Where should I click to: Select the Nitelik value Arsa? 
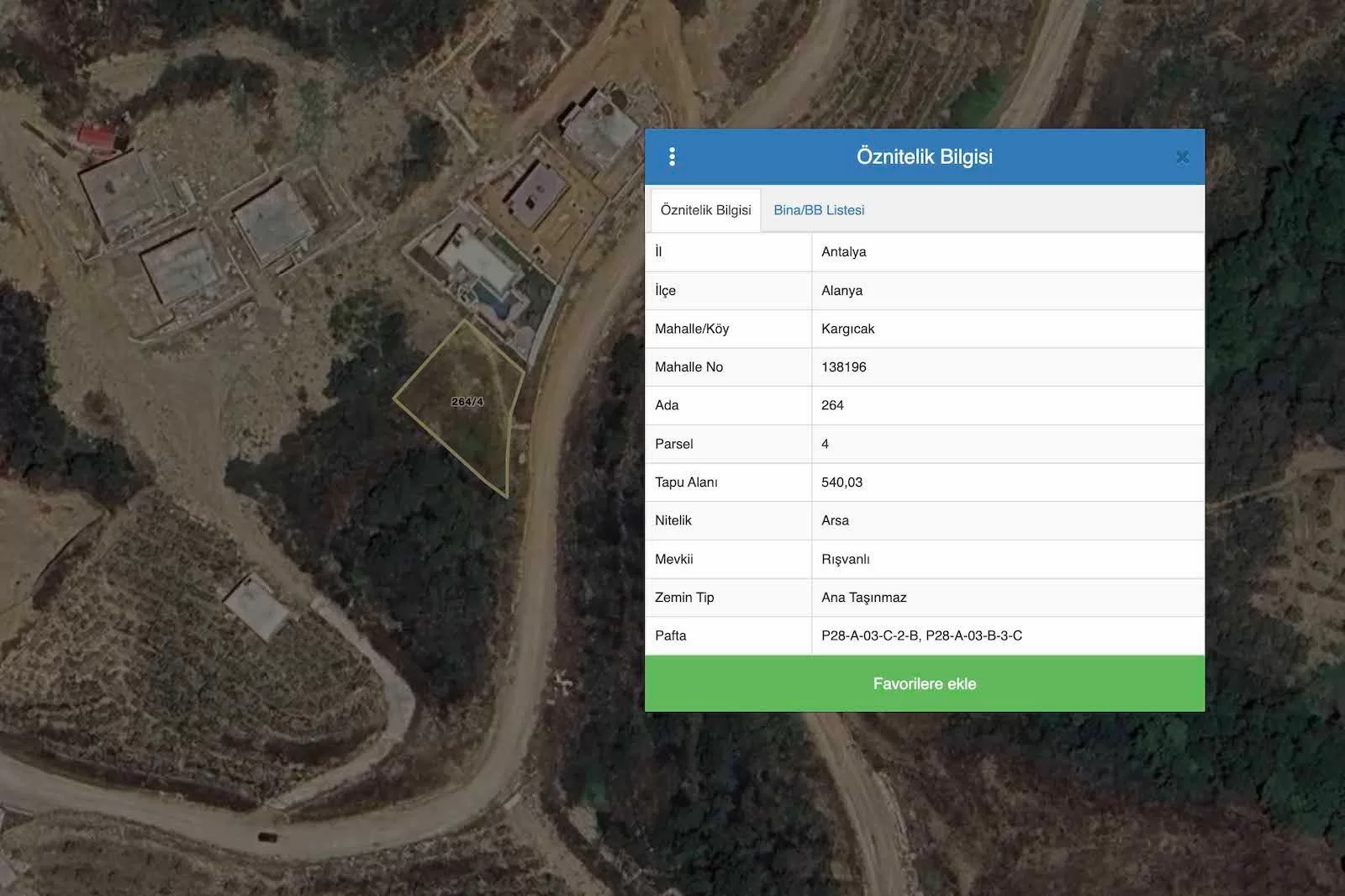[x=835, y=520]
